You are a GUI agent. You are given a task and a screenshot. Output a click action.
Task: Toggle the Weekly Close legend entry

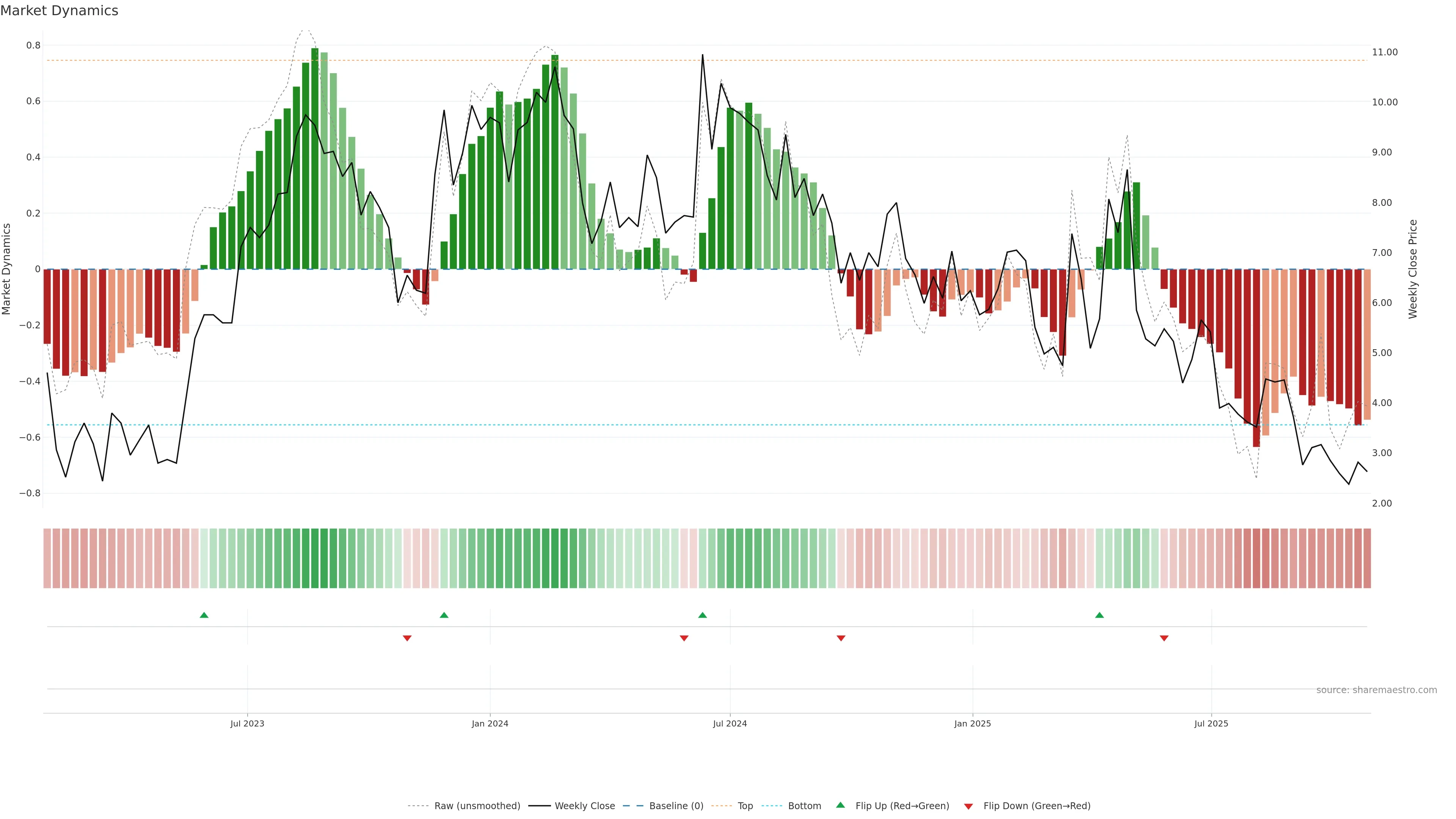(x=584, y=805)
